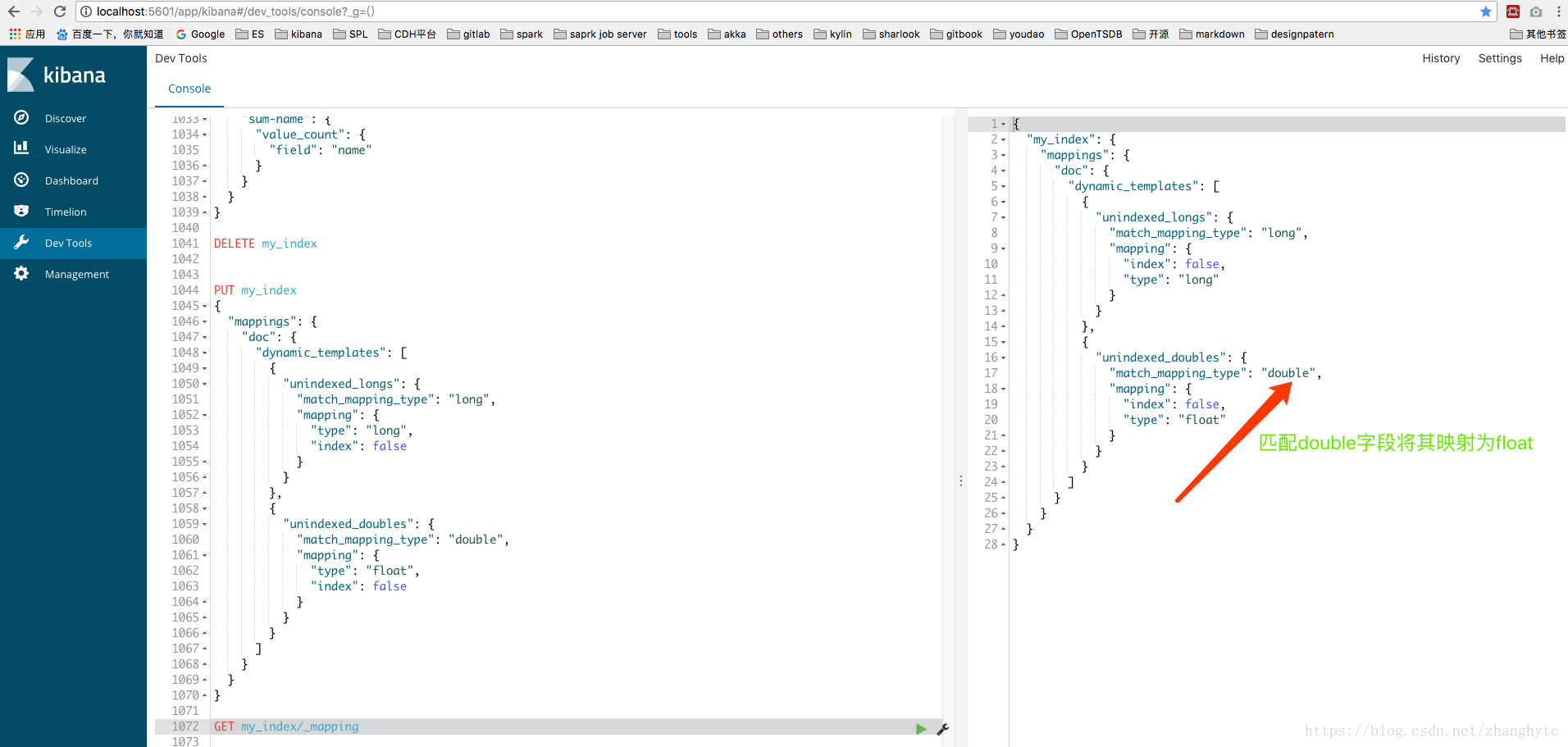Open the SPL bookmarks folder
This screenshot has width=1568, height=747.
[x=350, y=34]
